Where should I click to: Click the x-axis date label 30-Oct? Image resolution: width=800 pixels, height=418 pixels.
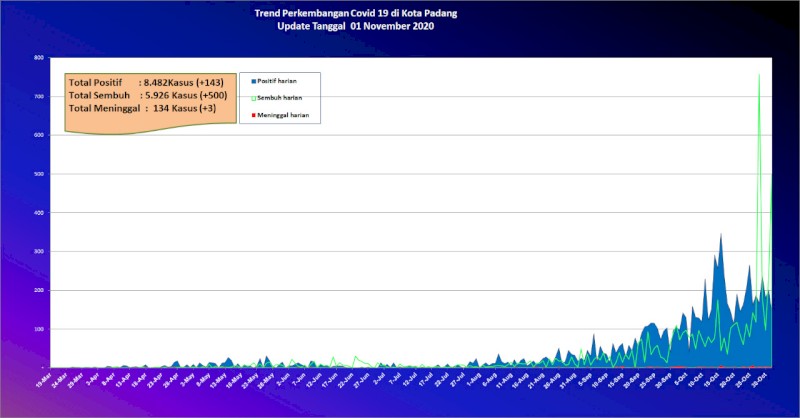pyautogui.click(x=759, y=381)
